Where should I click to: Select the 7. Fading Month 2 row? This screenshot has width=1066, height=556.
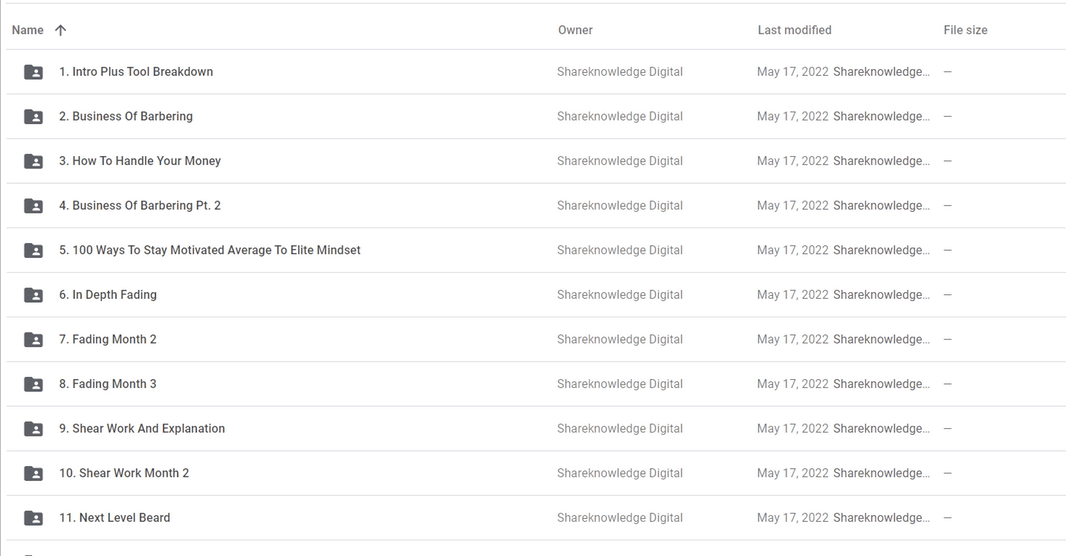[536, 339]
